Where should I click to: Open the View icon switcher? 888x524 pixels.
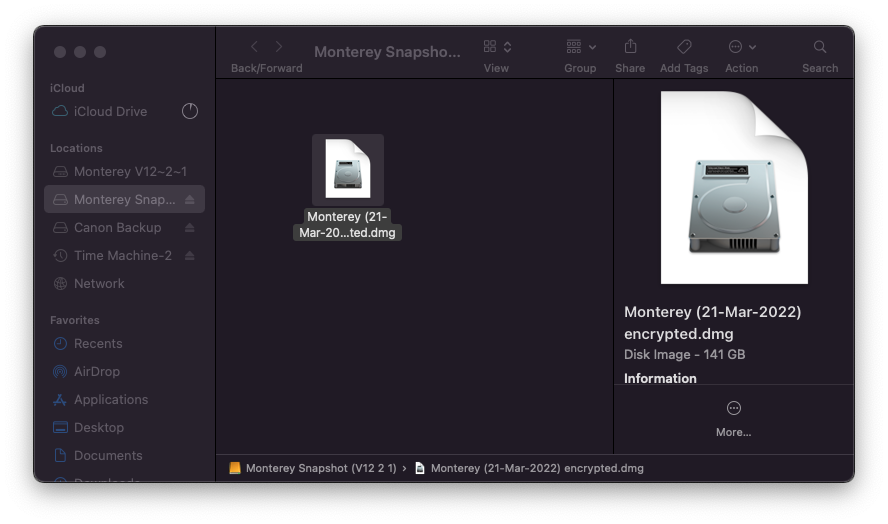497,47
